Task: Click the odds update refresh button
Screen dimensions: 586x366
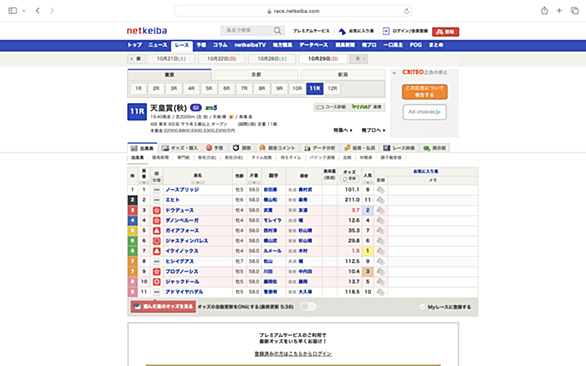Action: [349, 179]
